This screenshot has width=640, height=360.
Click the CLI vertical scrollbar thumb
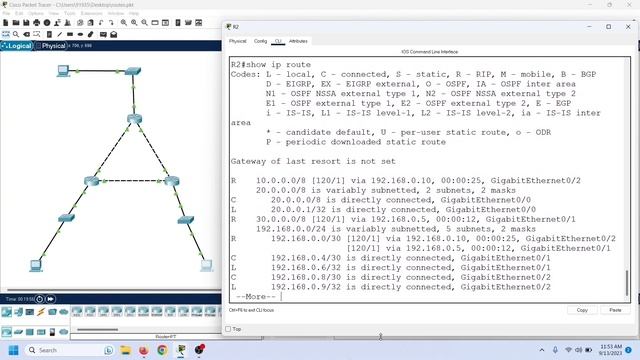627,282
